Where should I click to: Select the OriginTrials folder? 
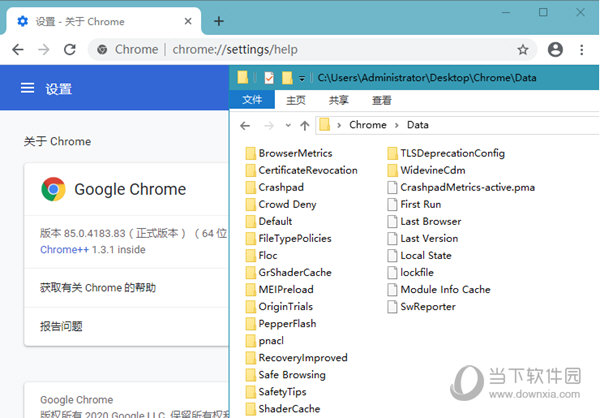tap(279, 307)
